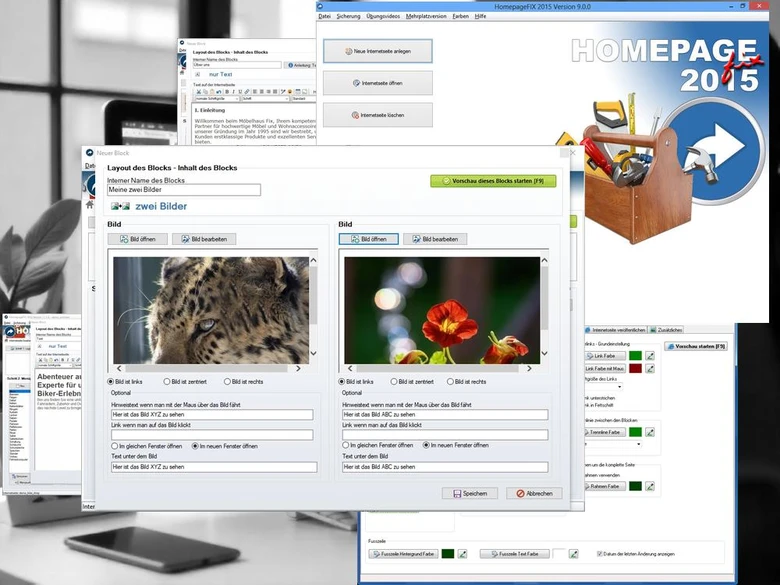Switch to the Zusätzliches tab
Viewport: 780px width, 585px height.
(x=666, y=330)
